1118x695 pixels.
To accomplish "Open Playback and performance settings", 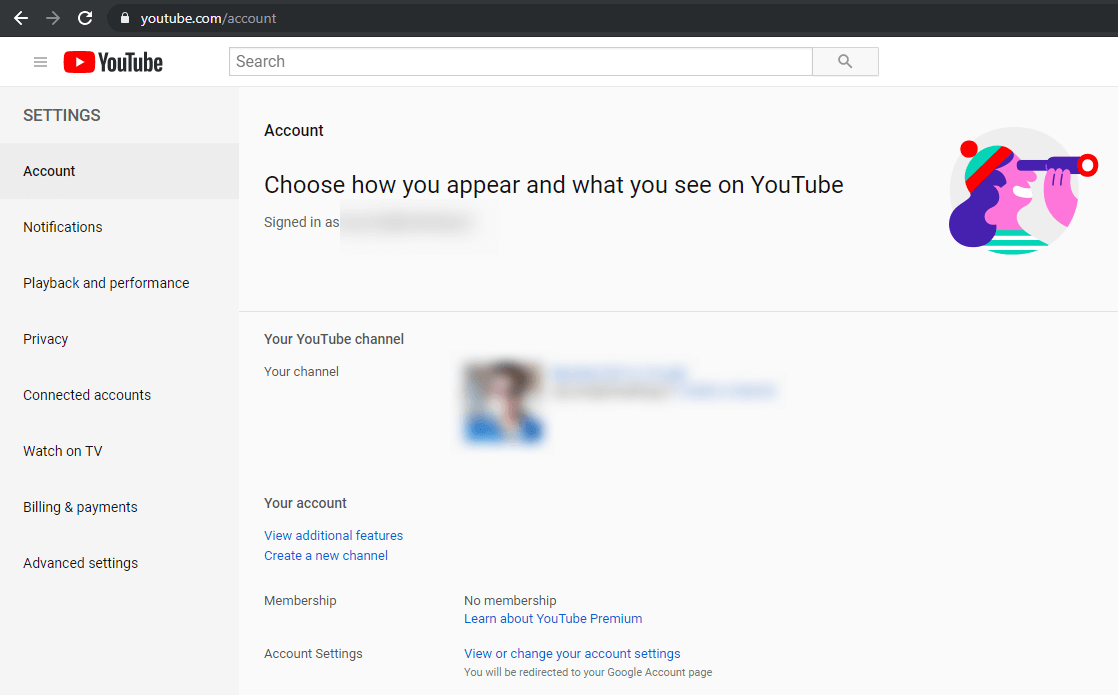I will coord(119,283).
